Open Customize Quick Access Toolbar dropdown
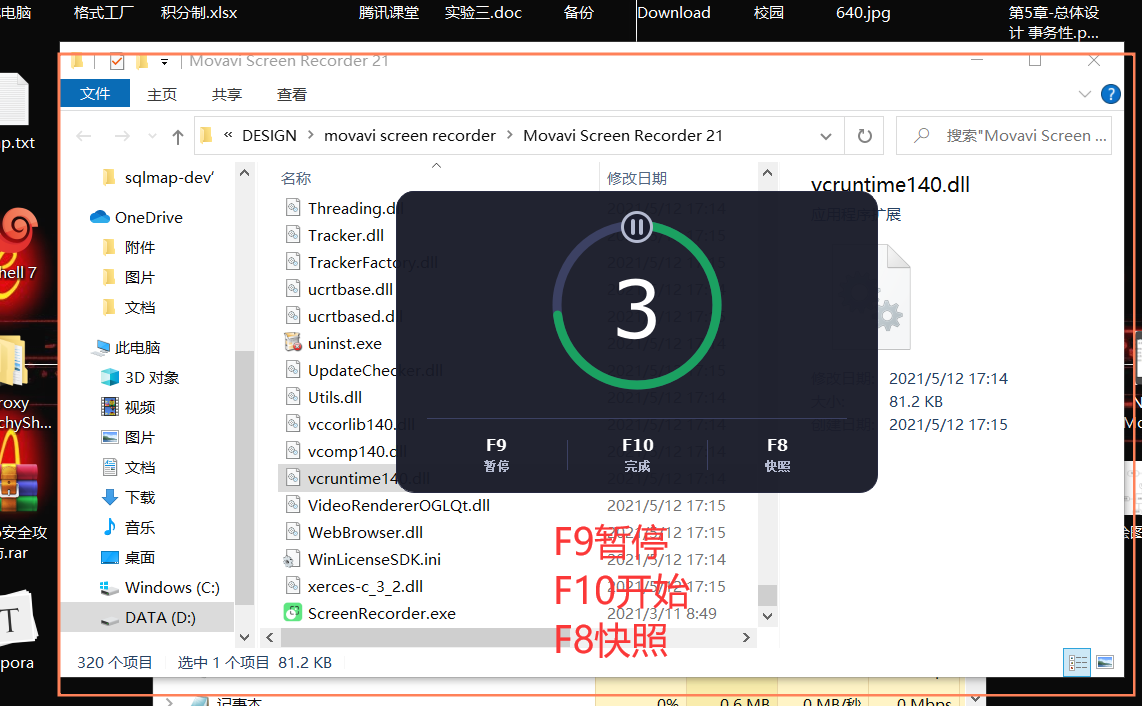This screenshot has height=706, width=1142. click(x=165, y=62)
